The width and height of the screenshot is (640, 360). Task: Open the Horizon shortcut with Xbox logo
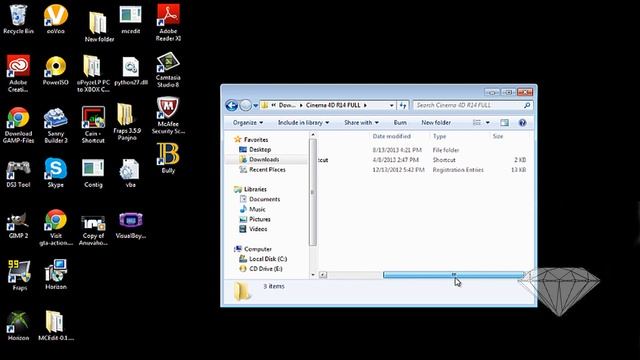point(18,326)
